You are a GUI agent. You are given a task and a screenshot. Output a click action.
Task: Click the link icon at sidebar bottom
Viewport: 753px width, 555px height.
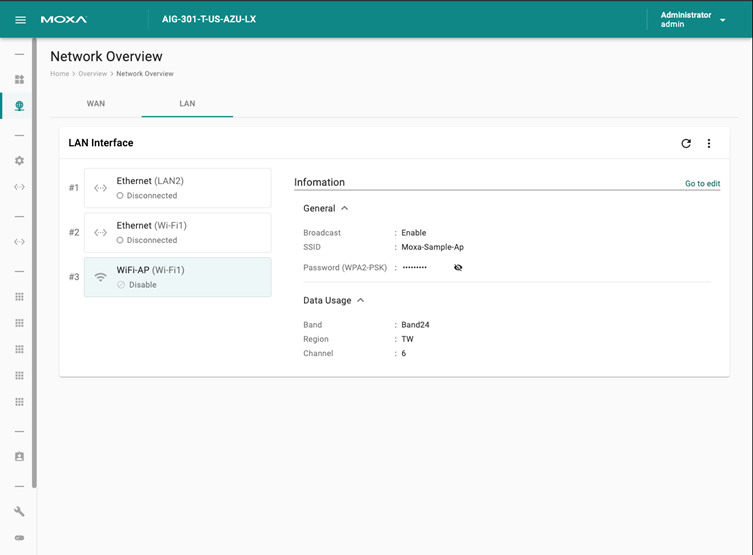[x=19, y=538]
